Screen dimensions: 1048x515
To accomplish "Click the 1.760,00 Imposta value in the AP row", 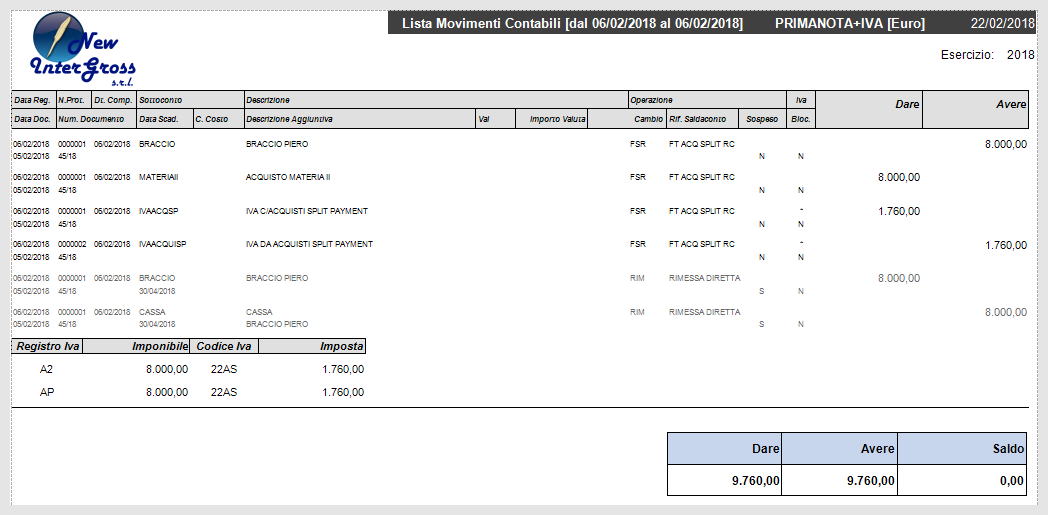I will click(343, 392).
